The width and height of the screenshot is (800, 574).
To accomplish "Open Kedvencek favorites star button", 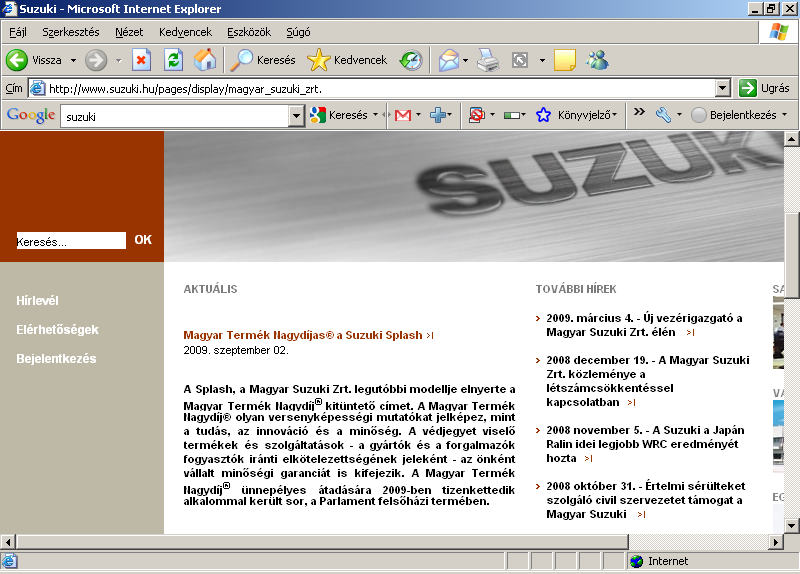I will [x=347, y=60].
